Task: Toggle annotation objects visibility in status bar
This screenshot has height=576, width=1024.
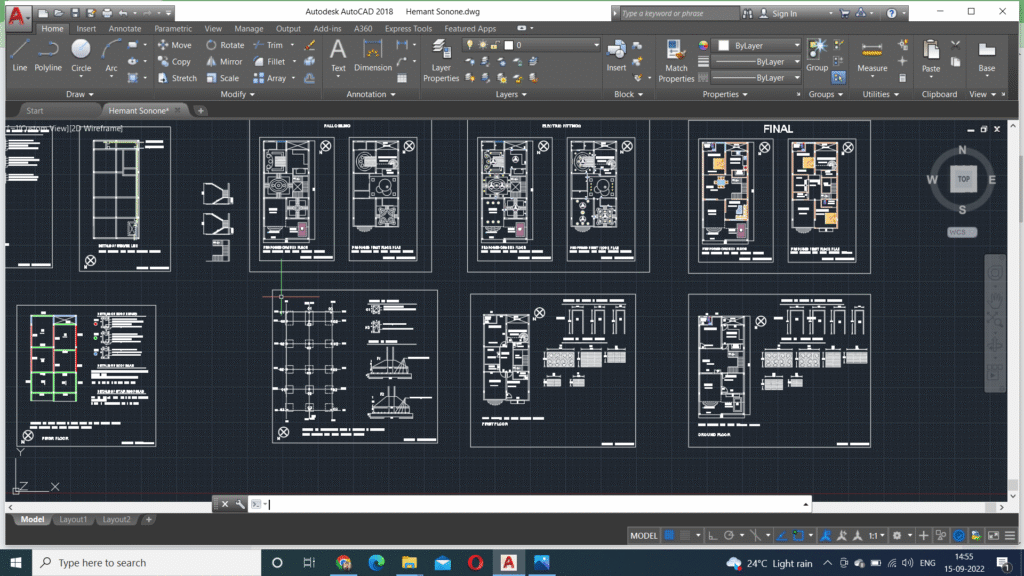Action: (825, 536)
